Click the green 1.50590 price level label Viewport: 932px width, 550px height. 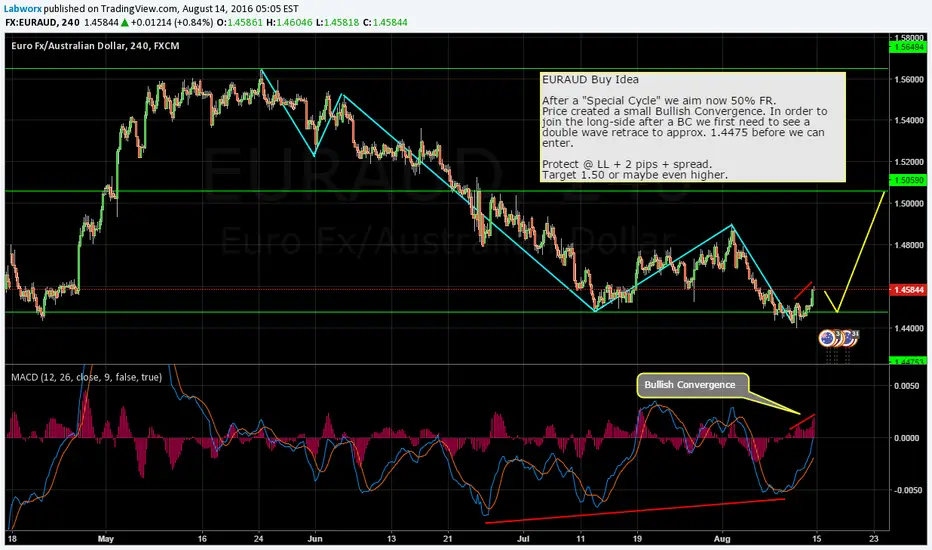tap(907, 180)
